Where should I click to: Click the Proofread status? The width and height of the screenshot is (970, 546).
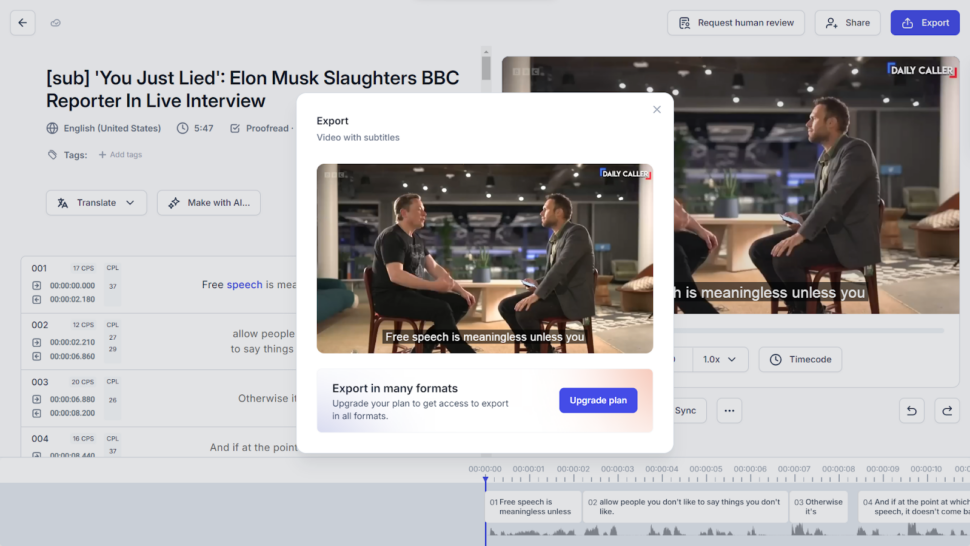(x=267, y=128)
